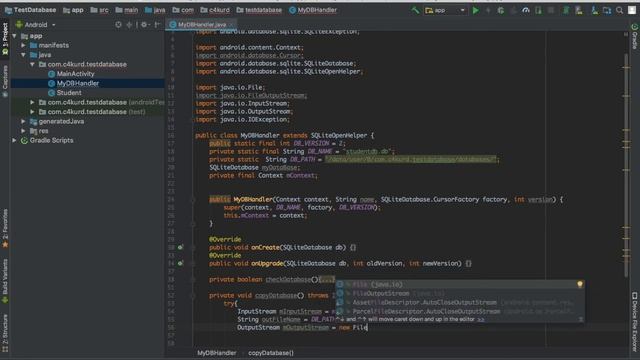Click the Make Project hammer icon
The height and width of the screenshot is (360, 640).
[x=415, y=10]
